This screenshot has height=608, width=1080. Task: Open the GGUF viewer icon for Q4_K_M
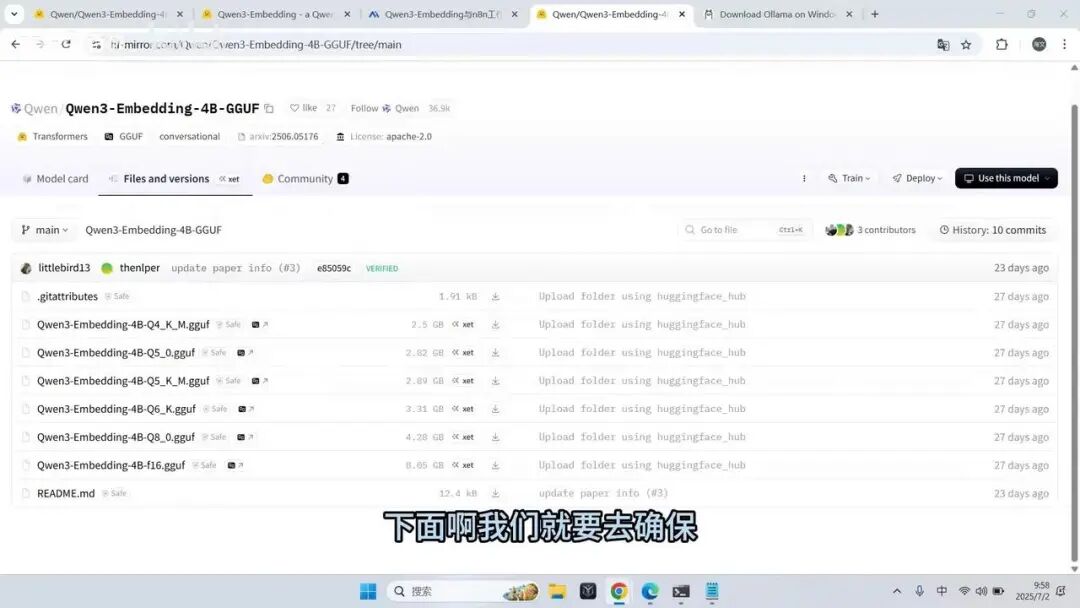[259, 324]
